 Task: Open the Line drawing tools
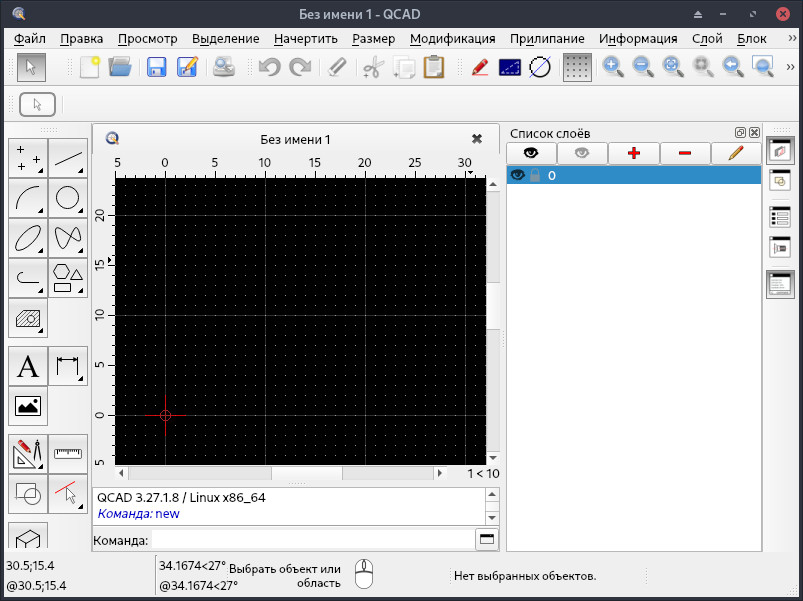click(x=68, y=158)
